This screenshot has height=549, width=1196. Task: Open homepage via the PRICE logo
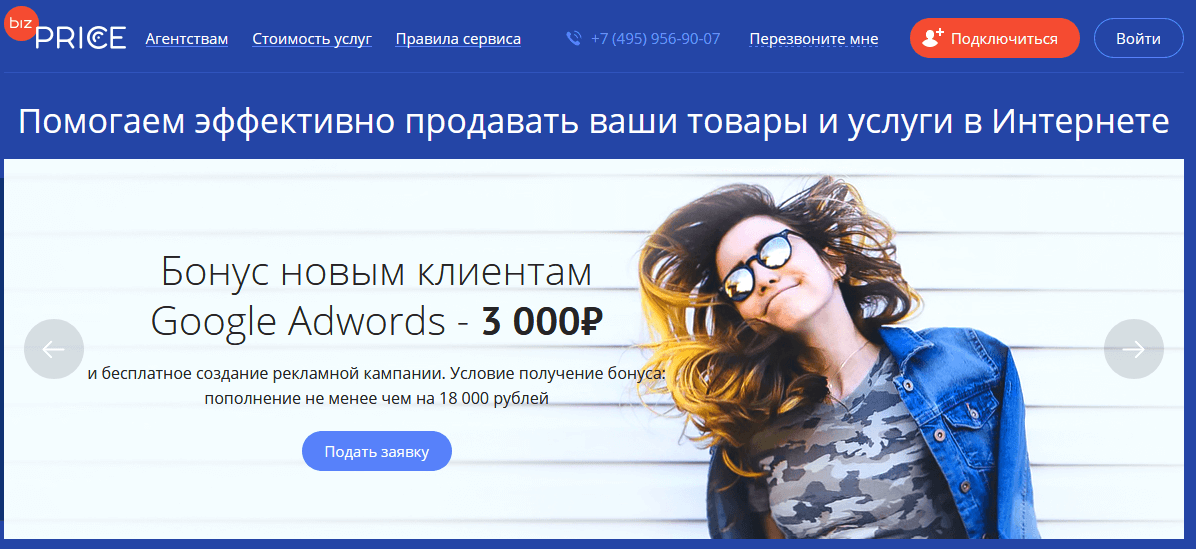(x=81, y=37)
